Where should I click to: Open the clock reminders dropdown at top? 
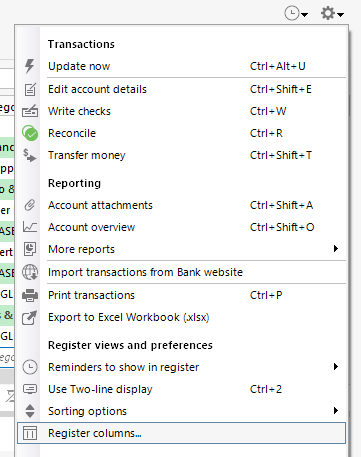tap(296, 14)
